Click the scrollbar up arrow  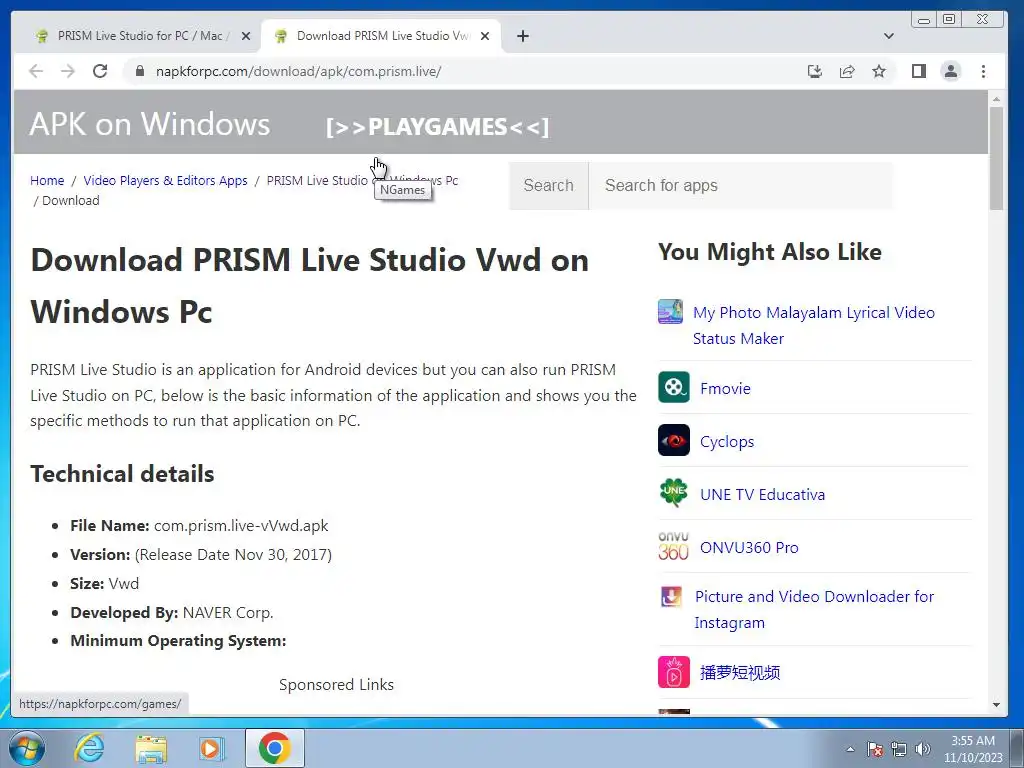[x=996, y=99]
